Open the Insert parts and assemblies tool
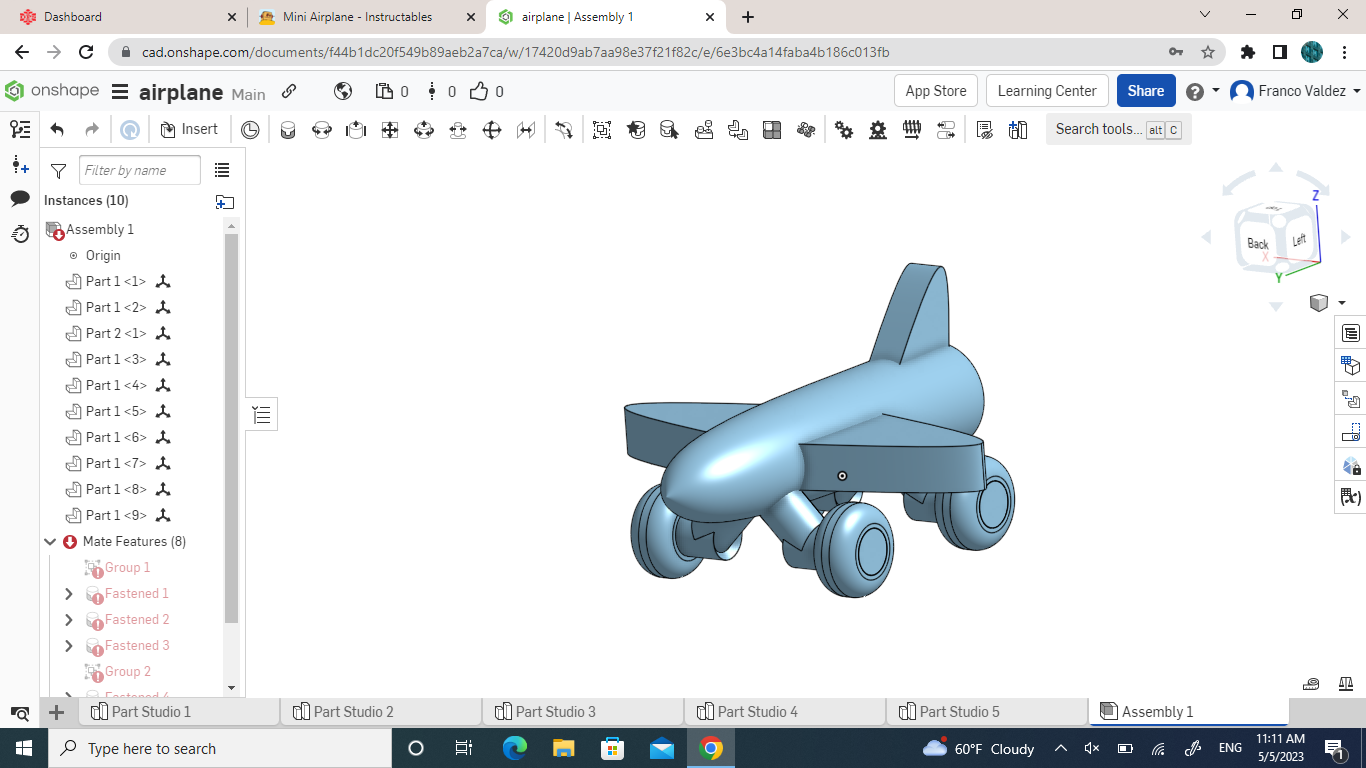 (188, 129)
